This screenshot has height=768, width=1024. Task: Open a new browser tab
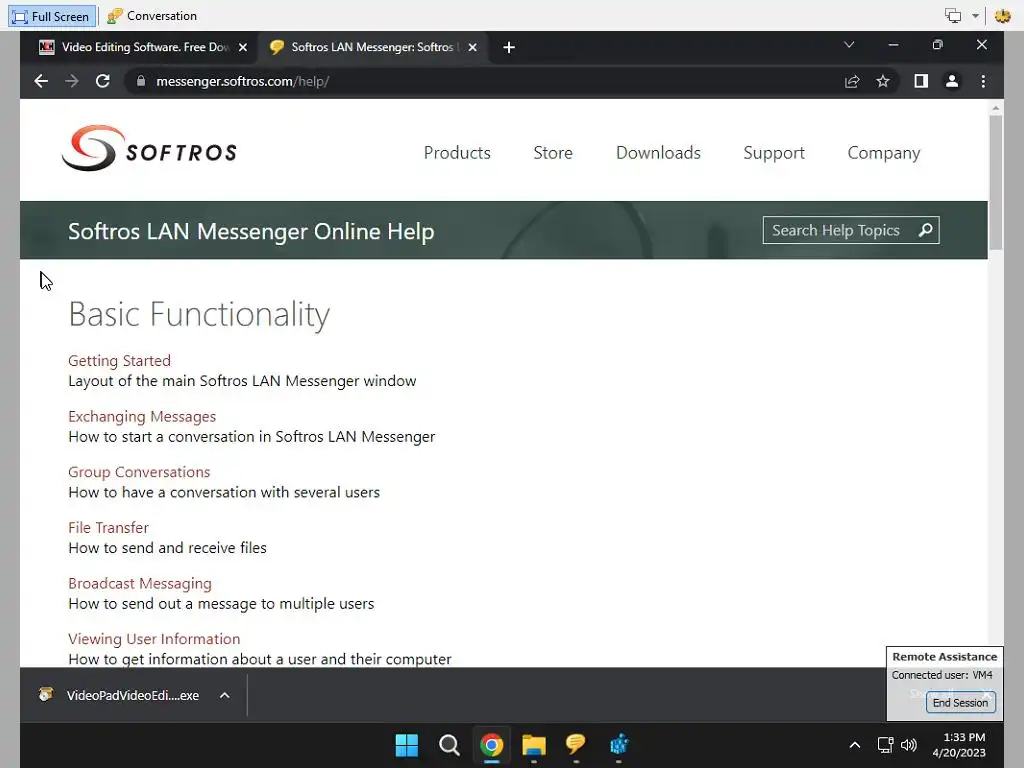tap(509, 47)
